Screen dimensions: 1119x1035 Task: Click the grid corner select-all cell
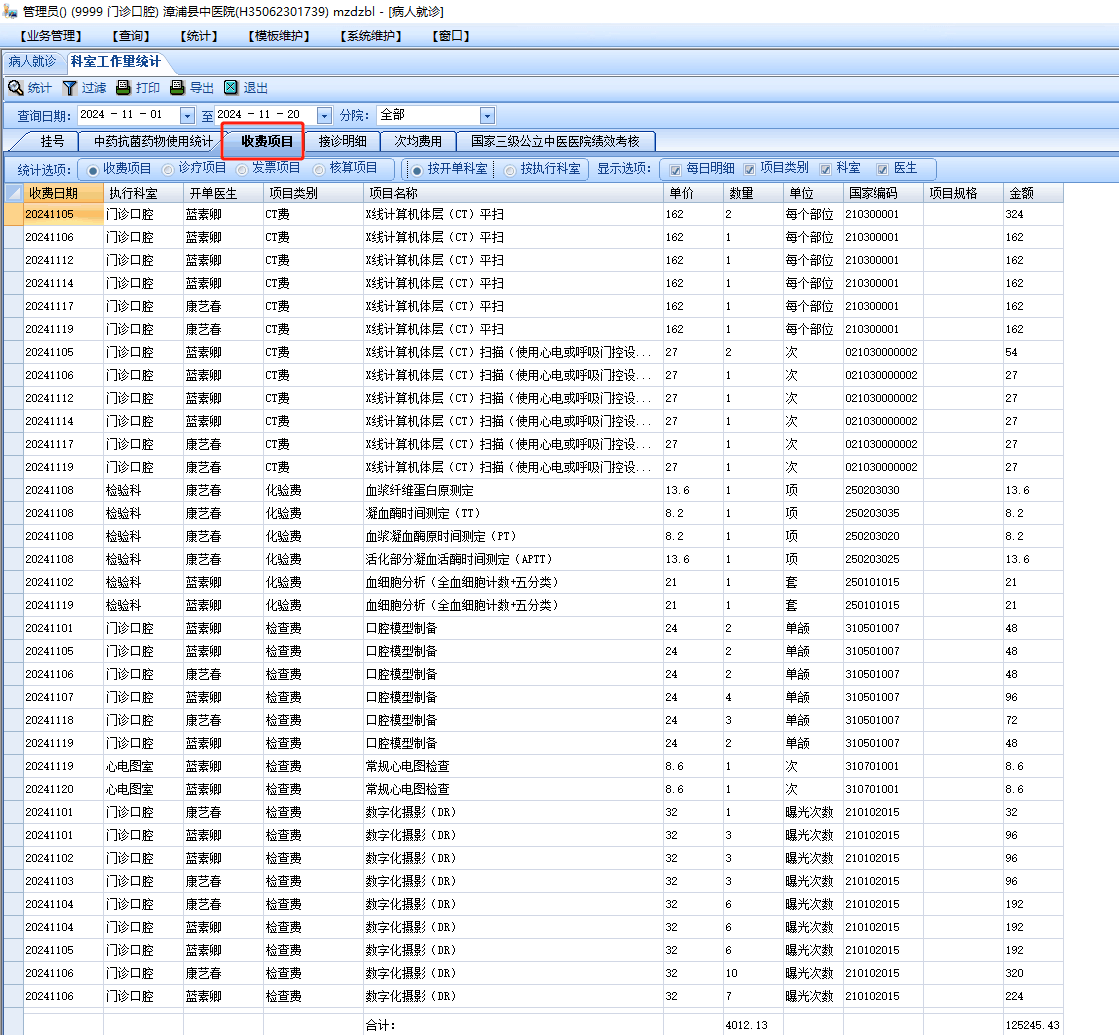coord(13,193)
